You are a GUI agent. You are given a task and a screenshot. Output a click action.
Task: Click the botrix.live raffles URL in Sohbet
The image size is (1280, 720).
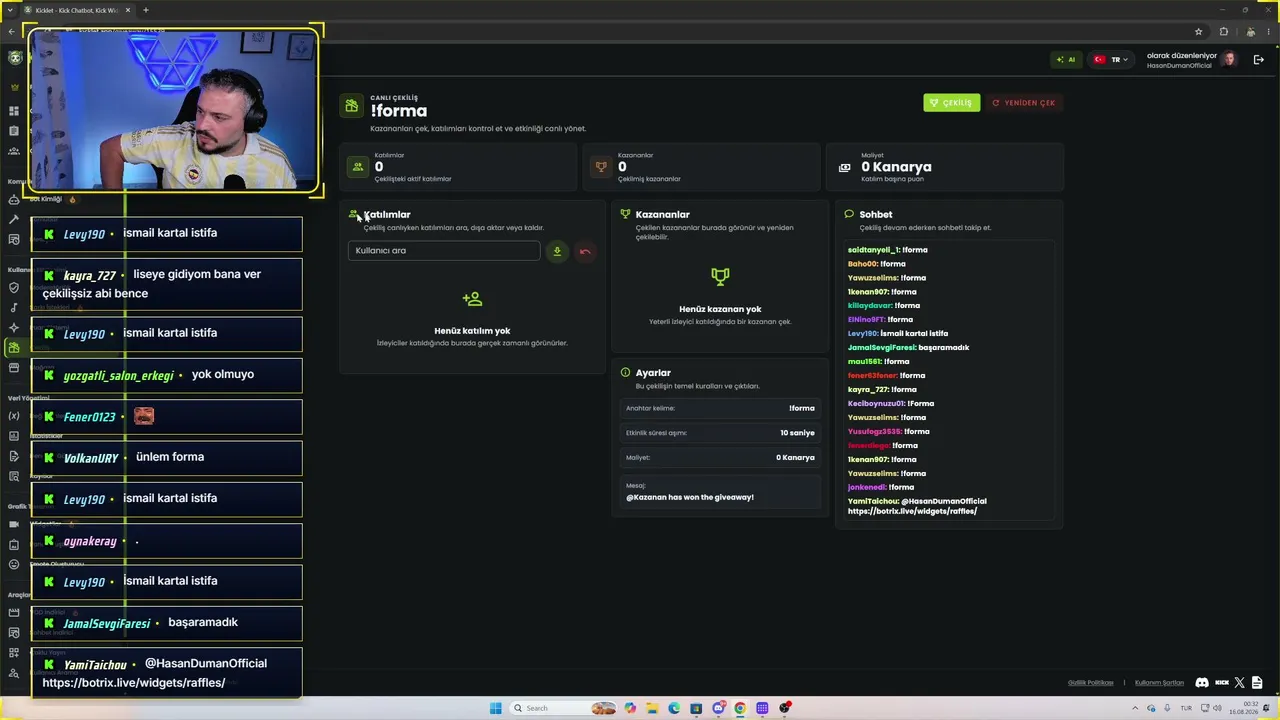912,511
